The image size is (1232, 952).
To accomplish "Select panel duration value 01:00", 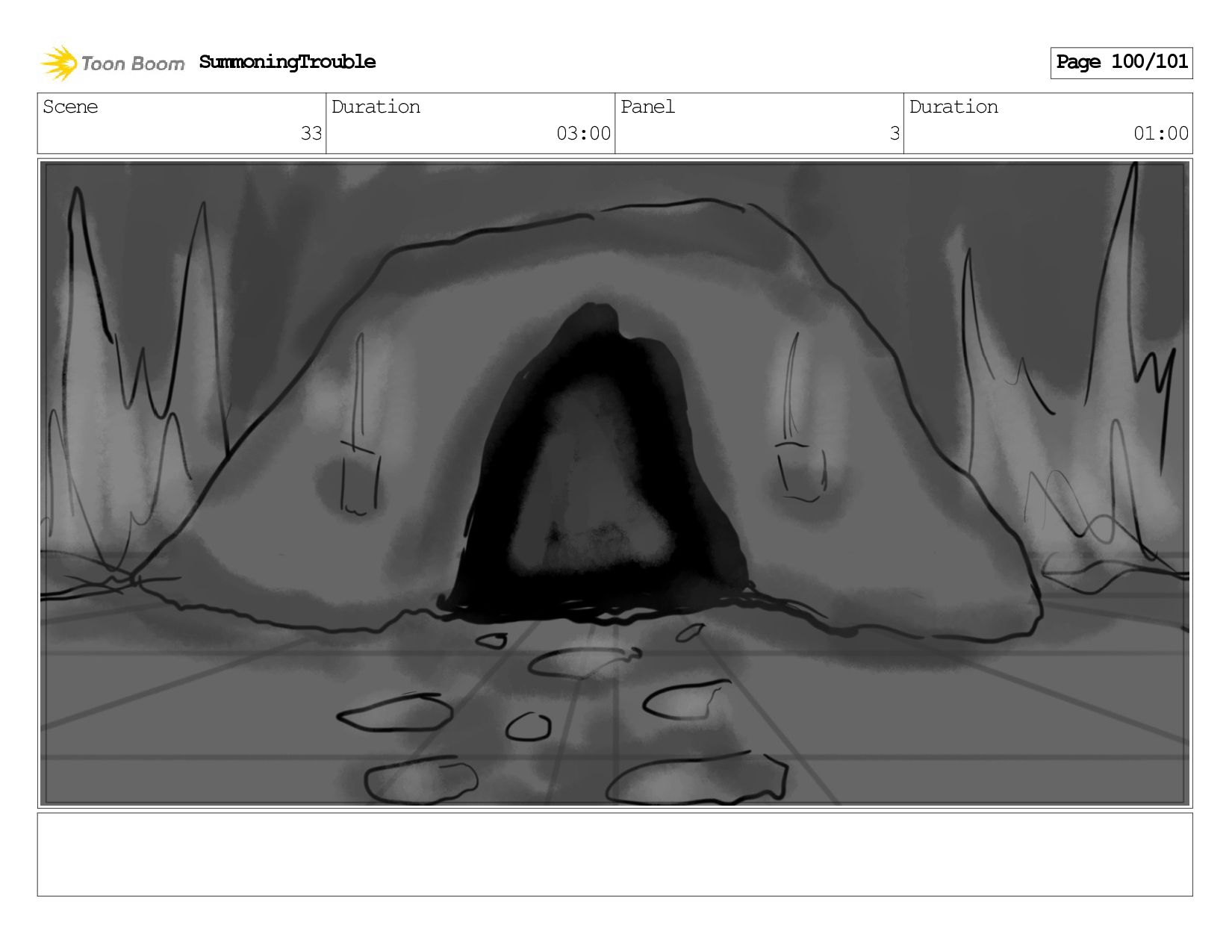I will 1160,134.
